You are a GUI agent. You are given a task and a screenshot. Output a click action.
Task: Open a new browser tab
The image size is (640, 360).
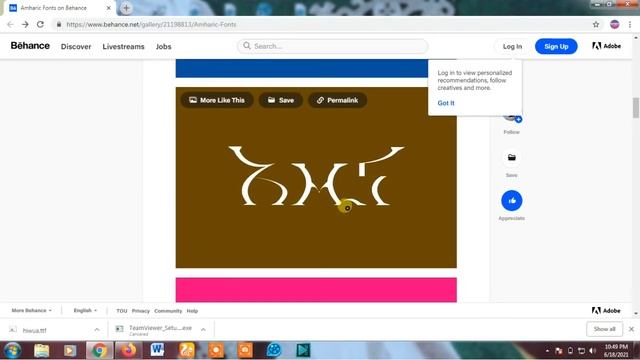(126, 8)
